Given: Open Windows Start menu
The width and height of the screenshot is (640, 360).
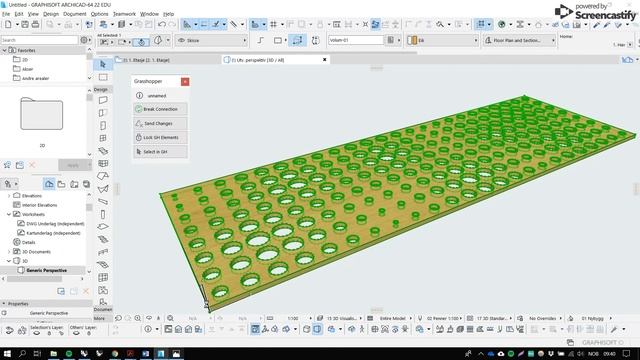Looking at the screenshot, I should click(x=7, y=353).
